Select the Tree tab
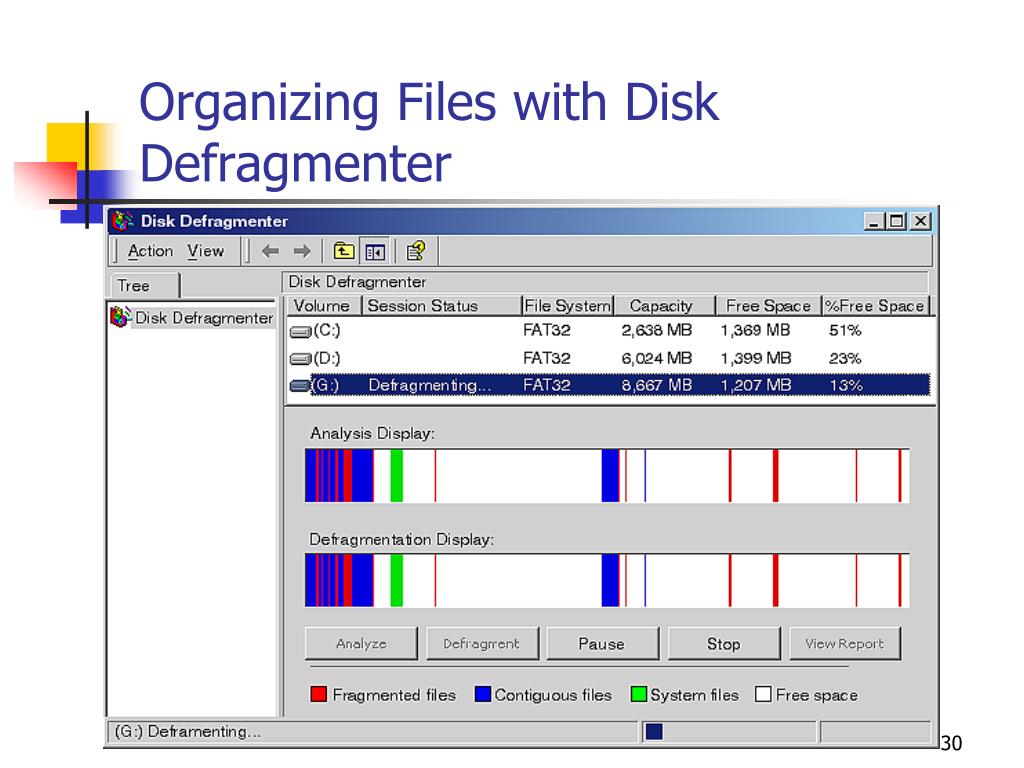 tap(145, 286)
